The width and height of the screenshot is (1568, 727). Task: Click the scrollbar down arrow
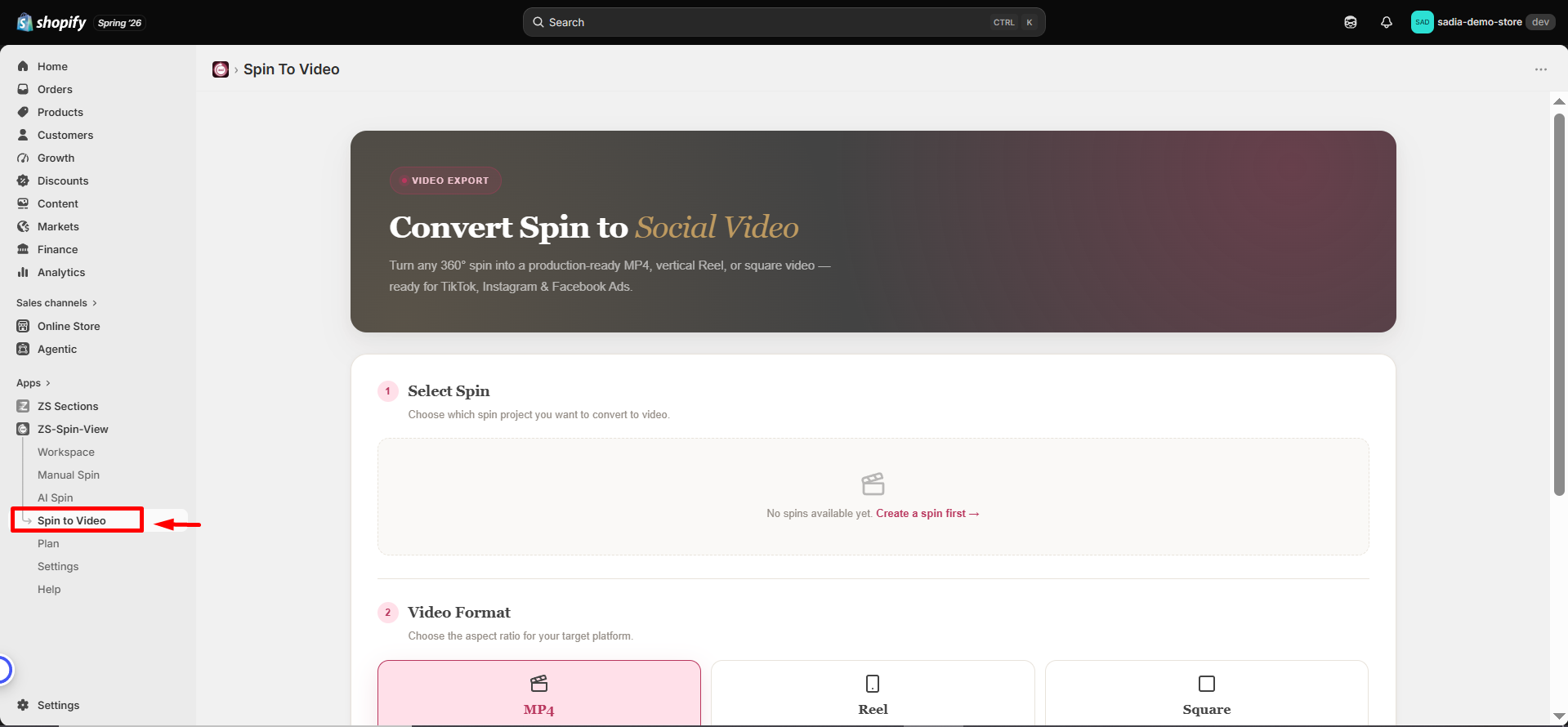tap(1559, 716)
